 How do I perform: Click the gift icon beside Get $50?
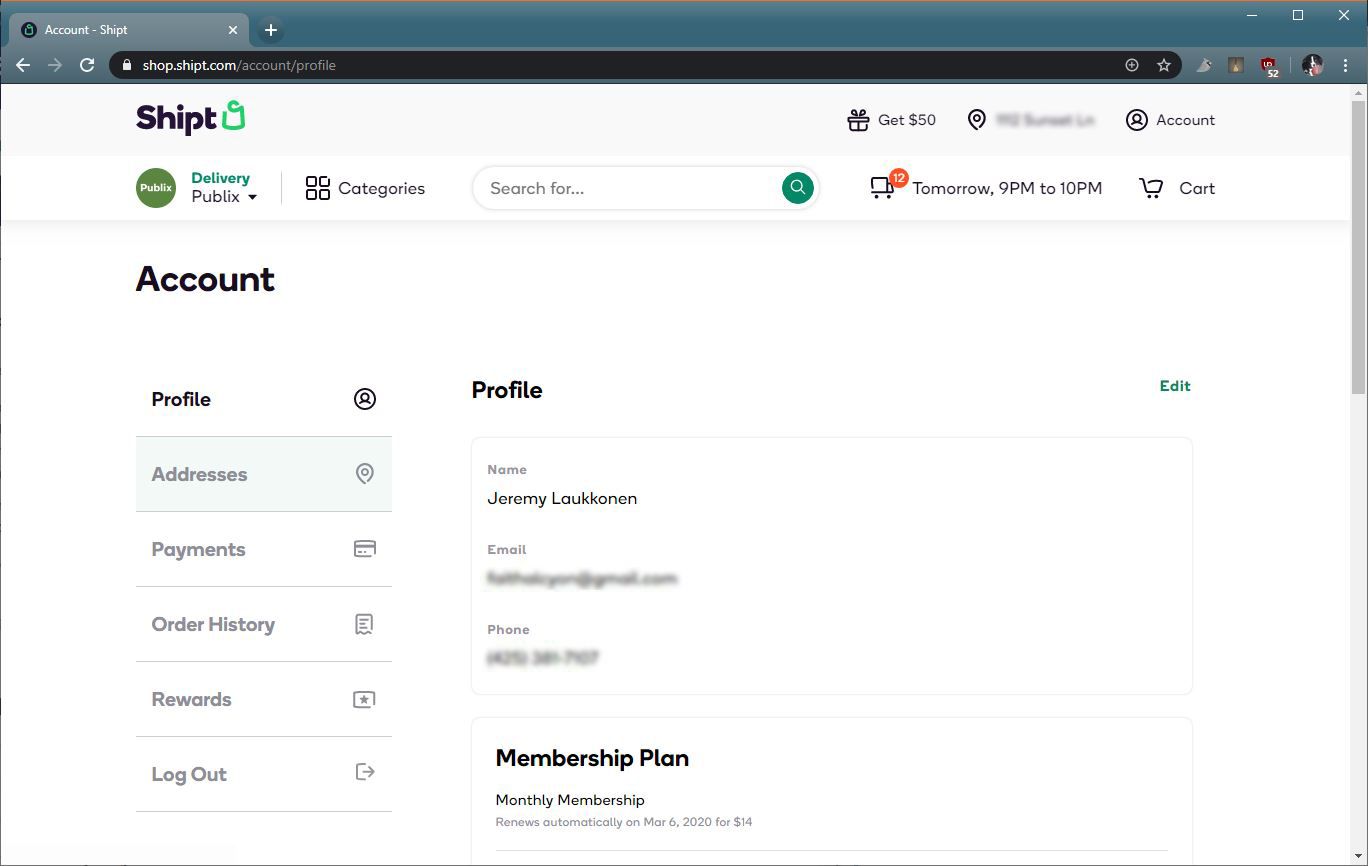tap(858, 120)
